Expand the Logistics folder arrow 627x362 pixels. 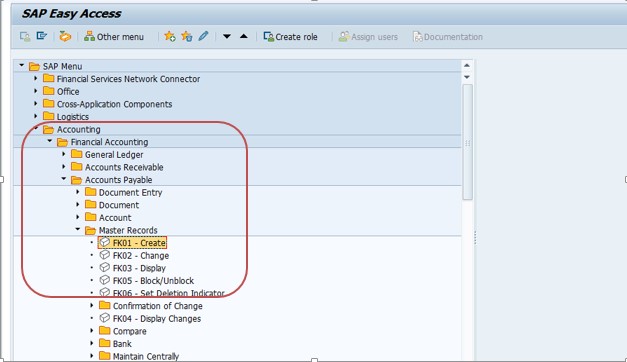point(36,116)
